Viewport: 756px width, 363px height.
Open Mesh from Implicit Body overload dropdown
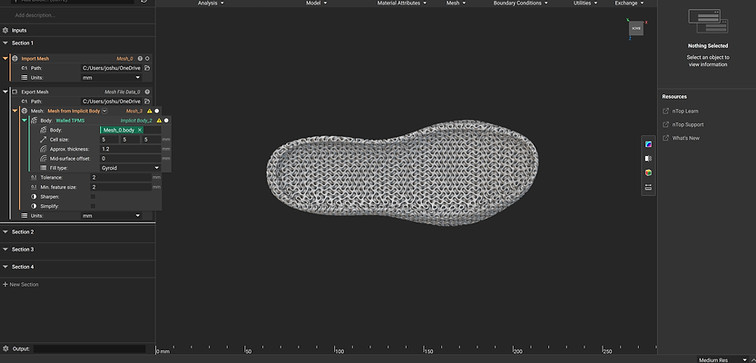(105, 111)
